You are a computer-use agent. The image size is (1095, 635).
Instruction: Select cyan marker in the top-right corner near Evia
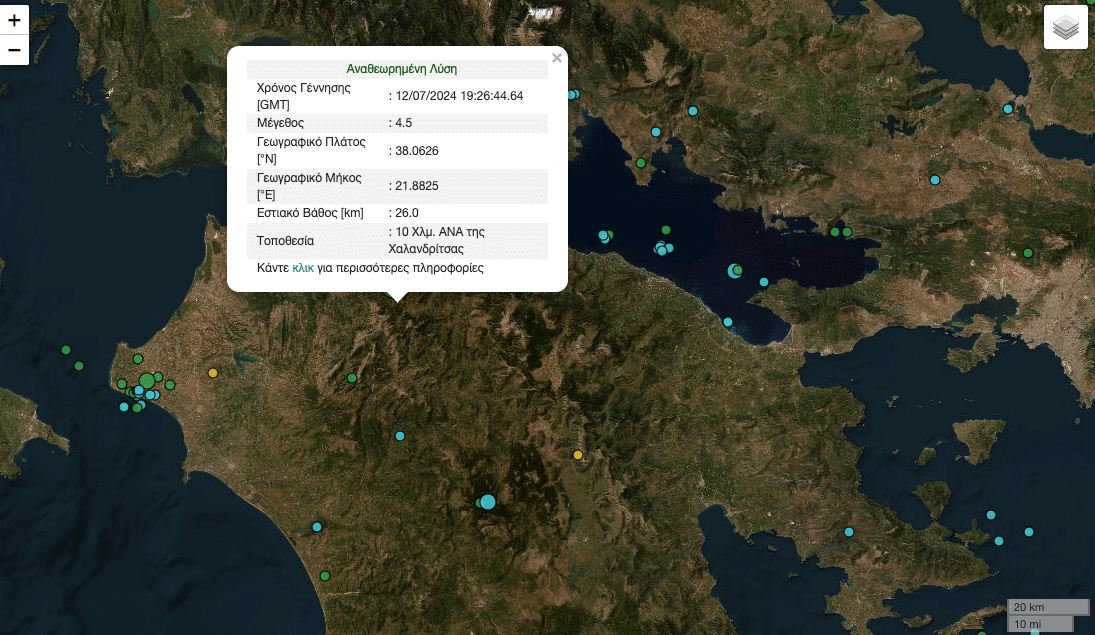[1008, 109]
